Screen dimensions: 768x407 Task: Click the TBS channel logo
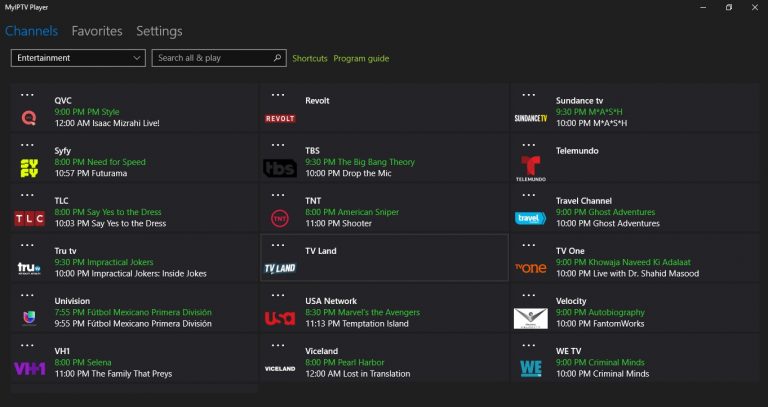[x=280, y=168]
